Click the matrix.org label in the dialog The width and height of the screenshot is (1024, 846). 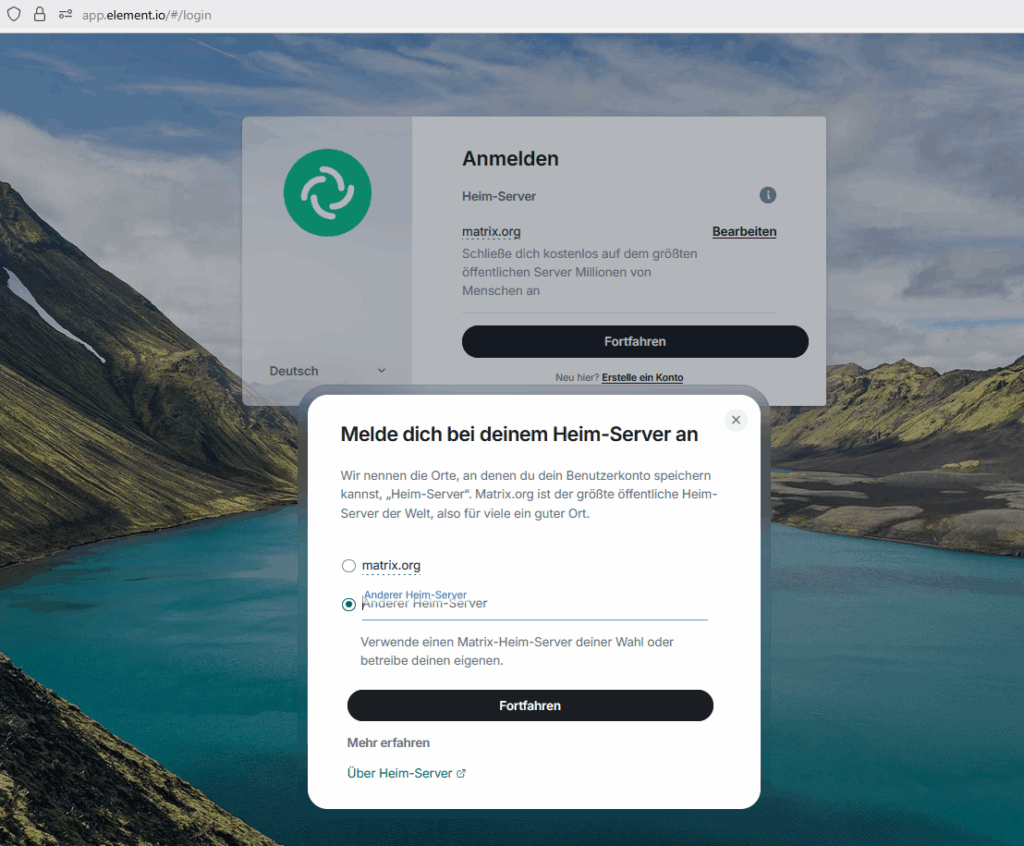tap(391, 566)
